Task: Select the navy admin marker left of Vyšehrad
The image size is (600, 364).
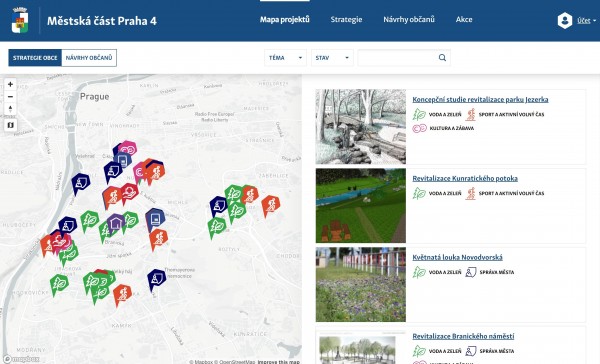Action: [81, 183]
